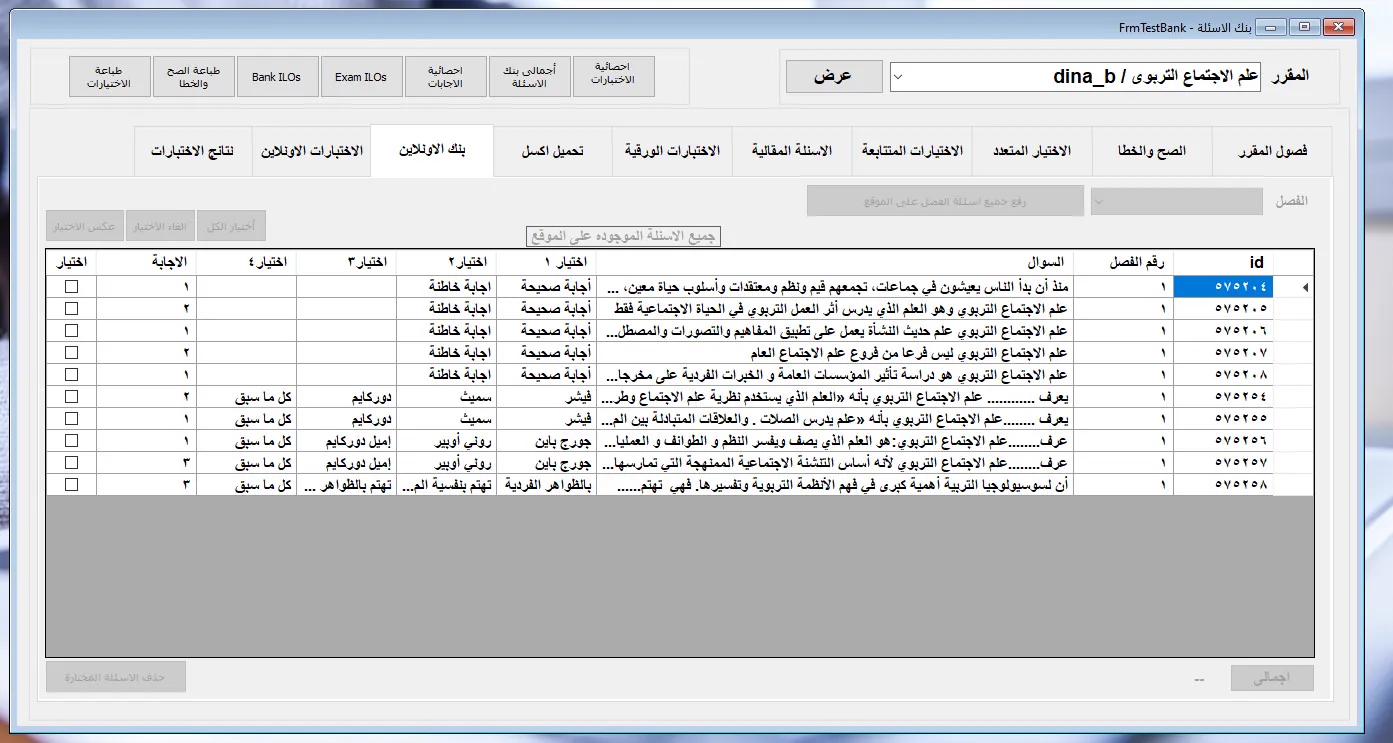This screenshot has width=1393, height=743.
Task: Click the id cell ٥٧٥٢٥٤
Action: coord(1223,397)
